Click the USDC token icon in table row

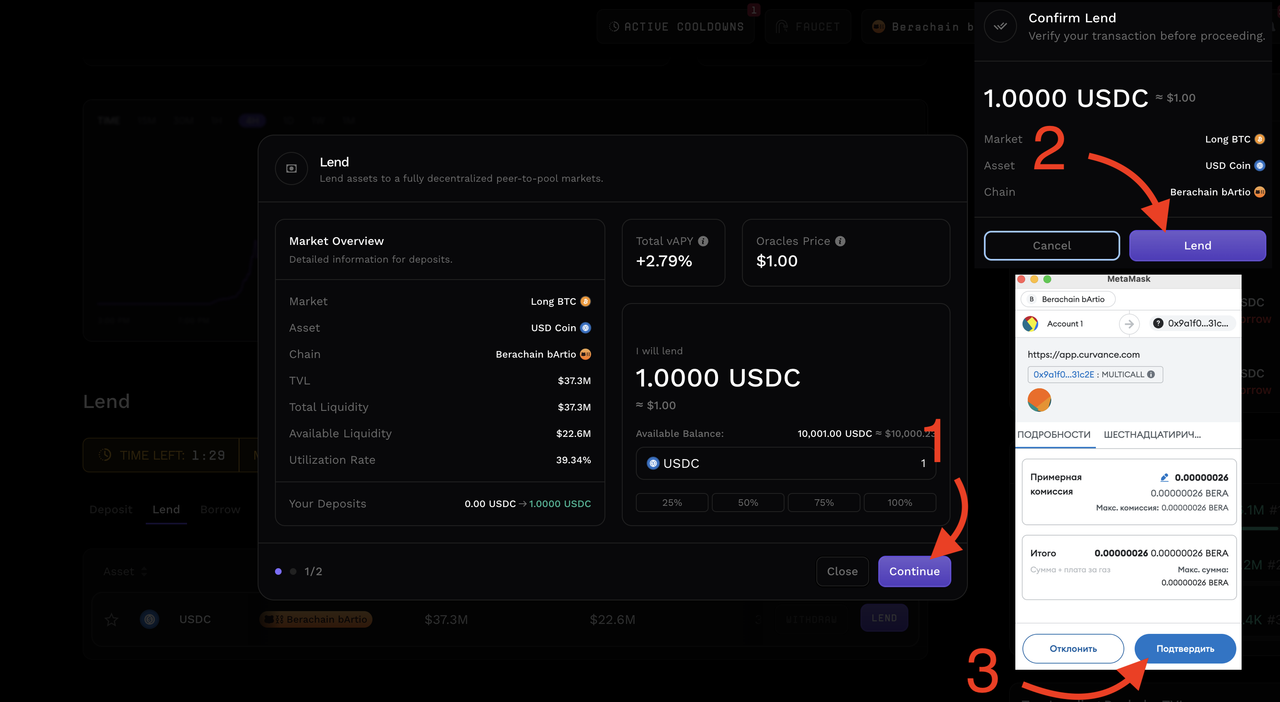pyautogui.click(x=150, y=619)
